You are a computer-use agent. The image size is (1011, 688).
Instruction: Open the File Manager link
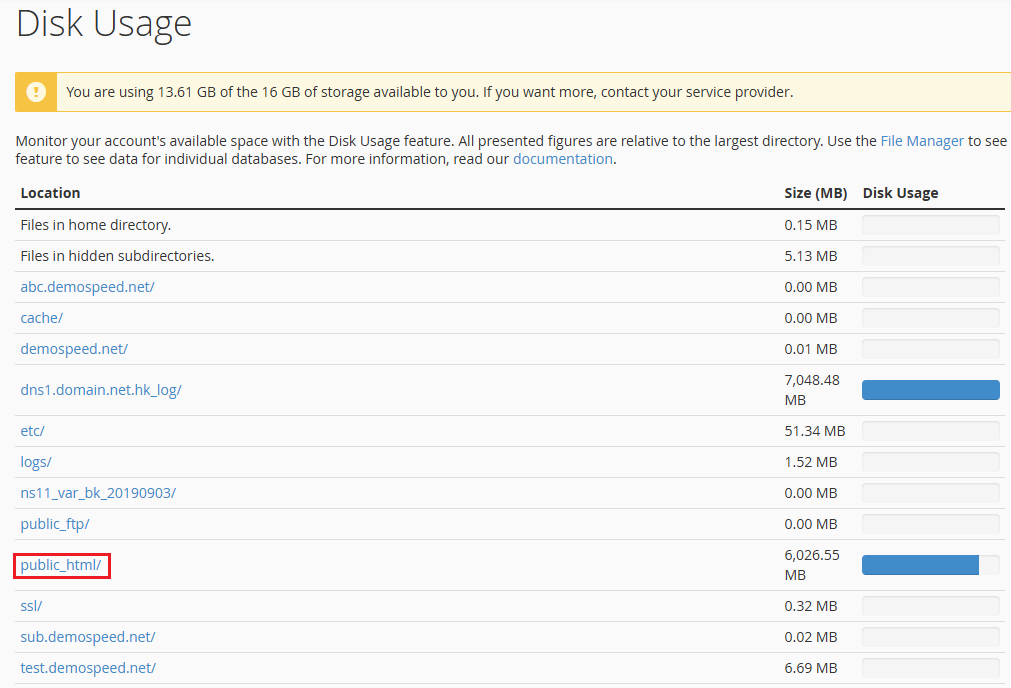point(921,141)
